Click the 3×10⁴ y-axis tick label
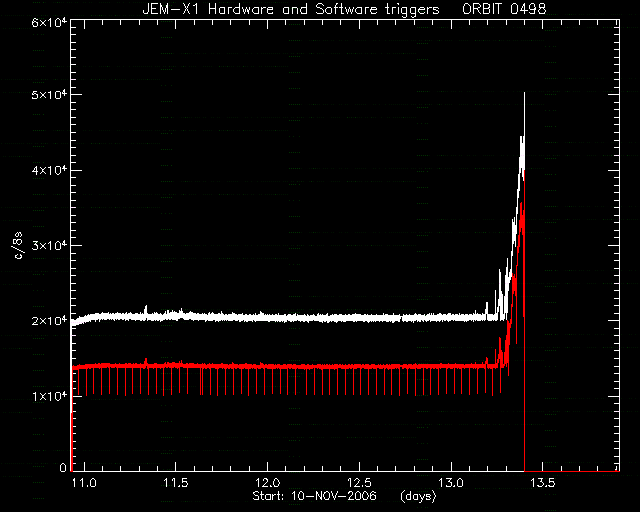Screen dimensions: 640x512 point(49,245)
